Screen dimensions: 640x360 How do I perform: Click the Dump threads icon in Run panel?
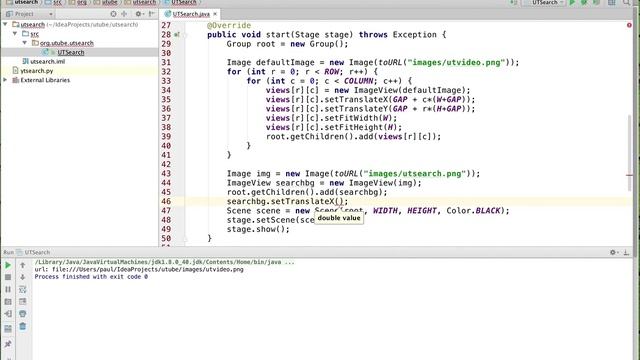(x=8, y=302)
